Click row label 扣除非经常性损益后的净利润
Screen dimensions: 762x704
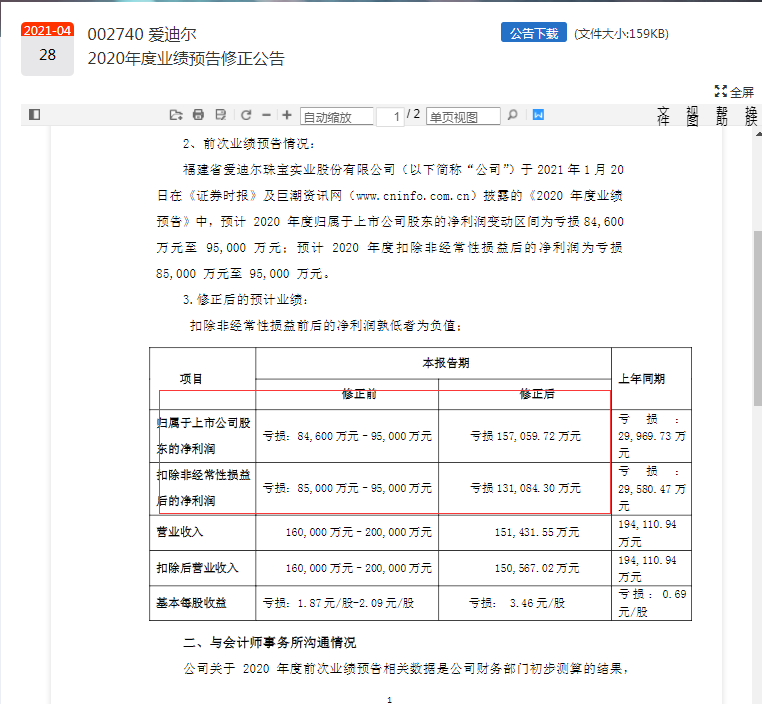pos(203,488)
